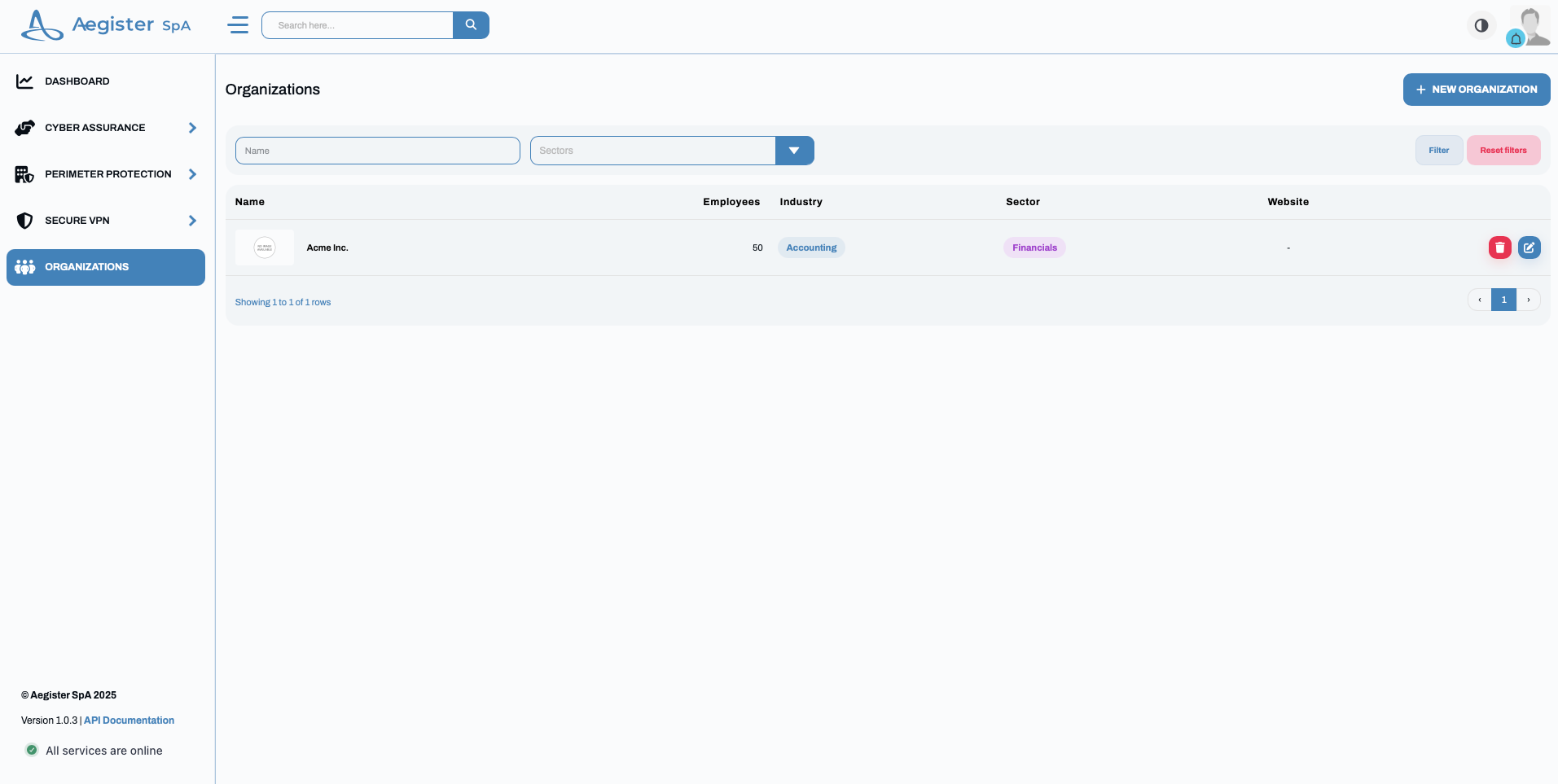Click the New Organization button
The image size is (1558, 784).
(x=1476, y=90)
